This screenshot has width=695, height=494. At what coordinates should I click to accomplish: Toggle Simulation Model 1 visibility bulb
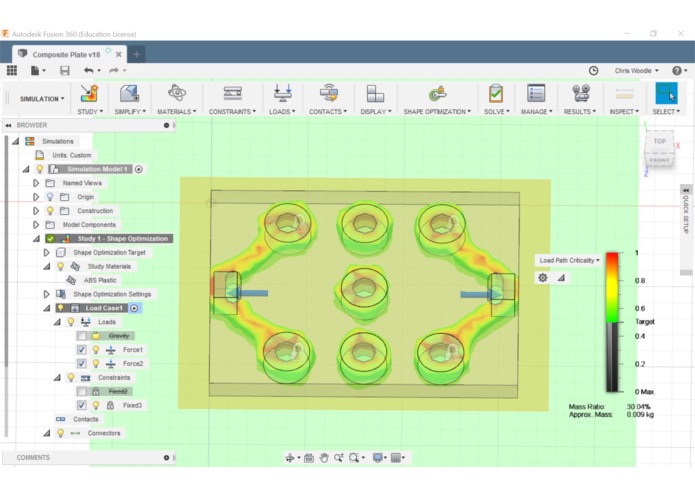pyautogui.click(x=40, y=169)
